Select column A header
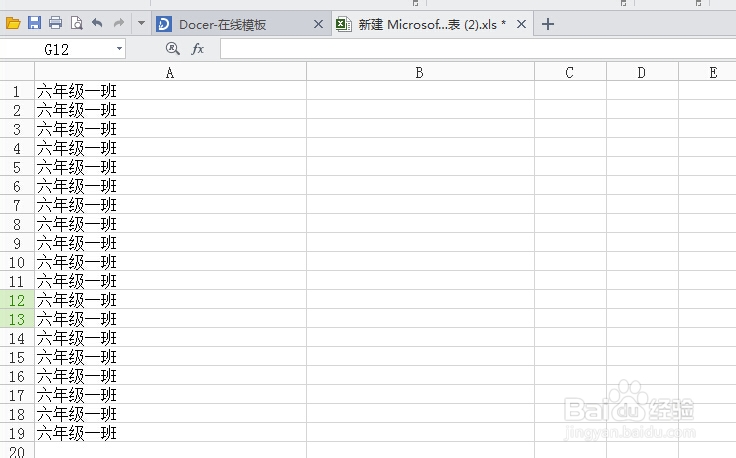Viewport: 736px width, 458px height. (170, 72)
